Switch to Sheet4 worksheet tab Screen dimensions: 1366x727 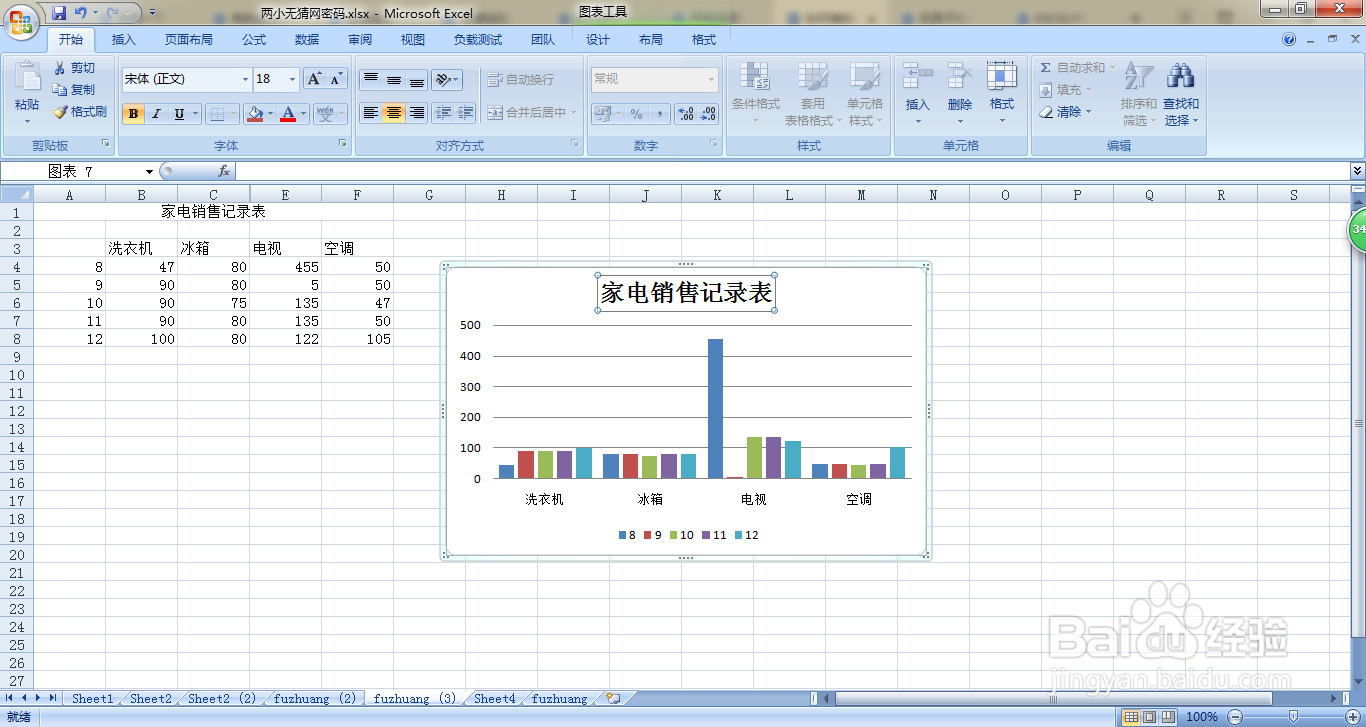click(495, 699)
